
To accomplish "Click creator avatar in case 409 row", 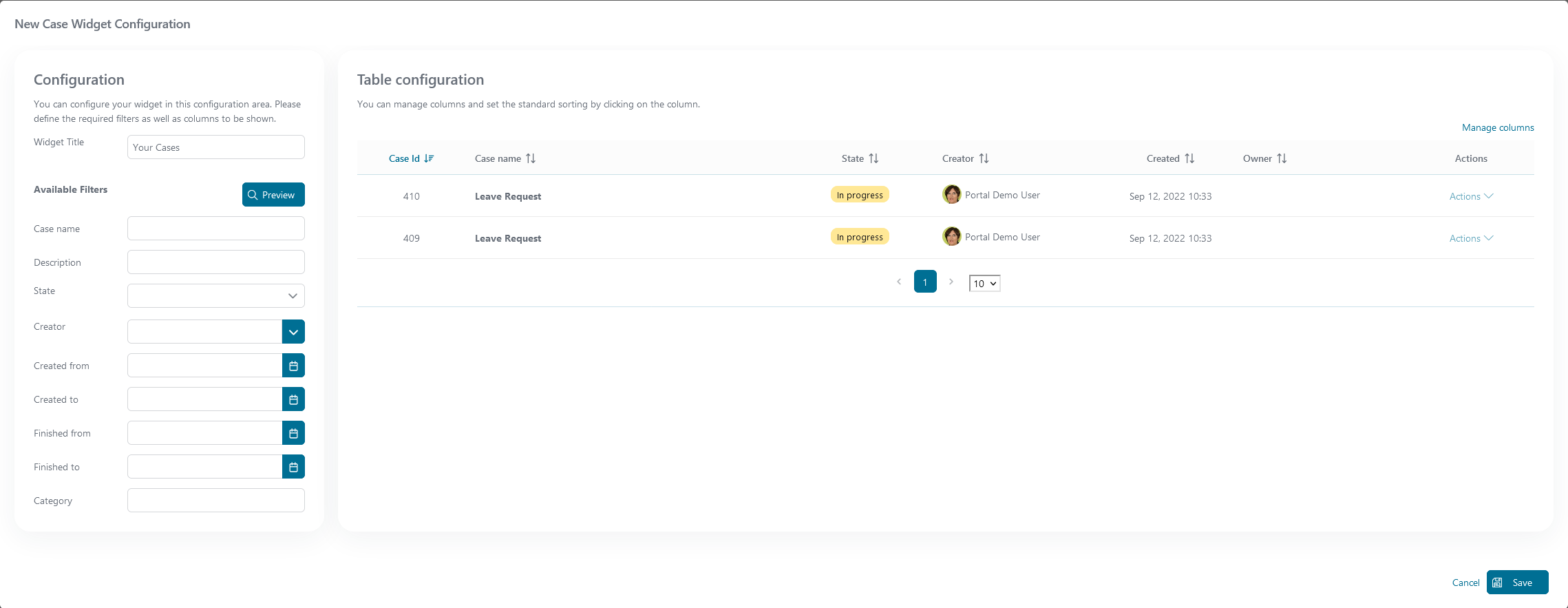I will pos(952,237).
